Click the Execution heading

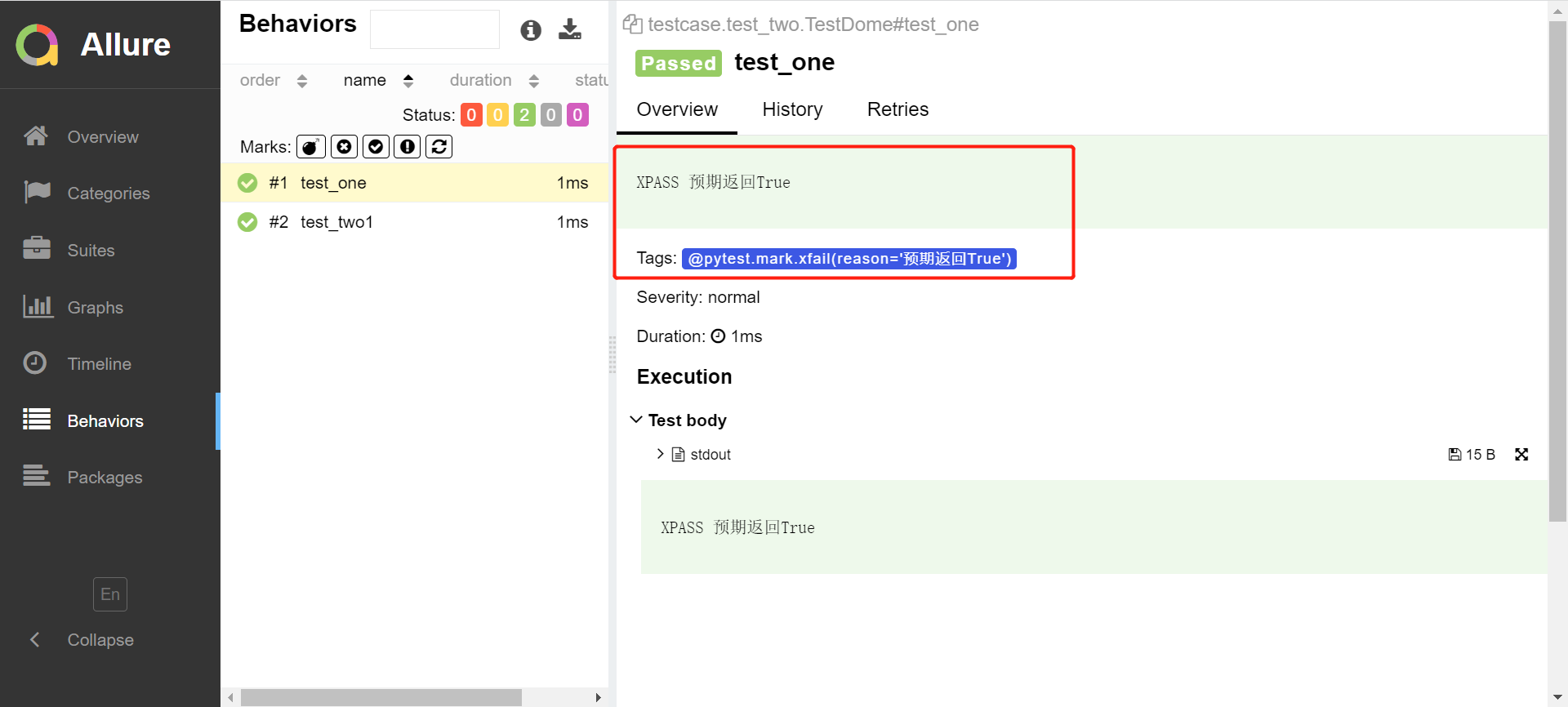click(684, 376)
